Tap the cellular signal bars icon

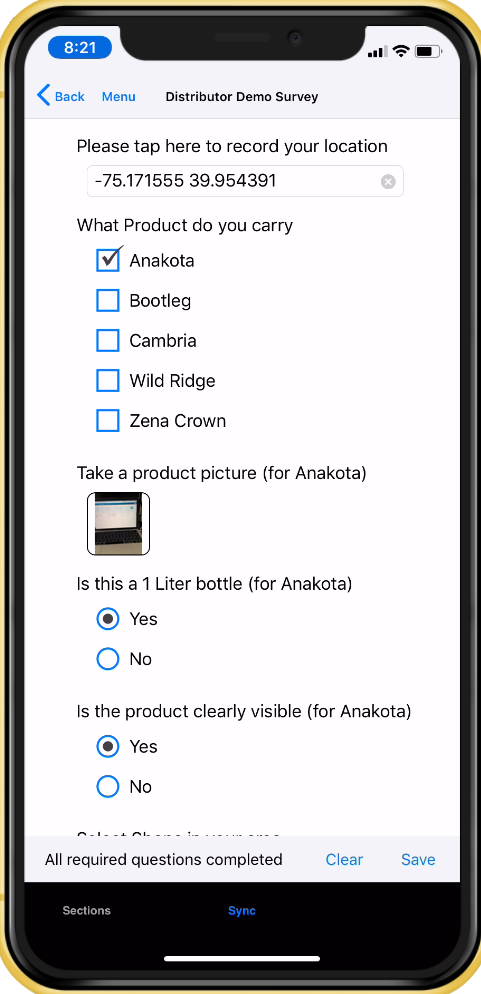point(377,51)
